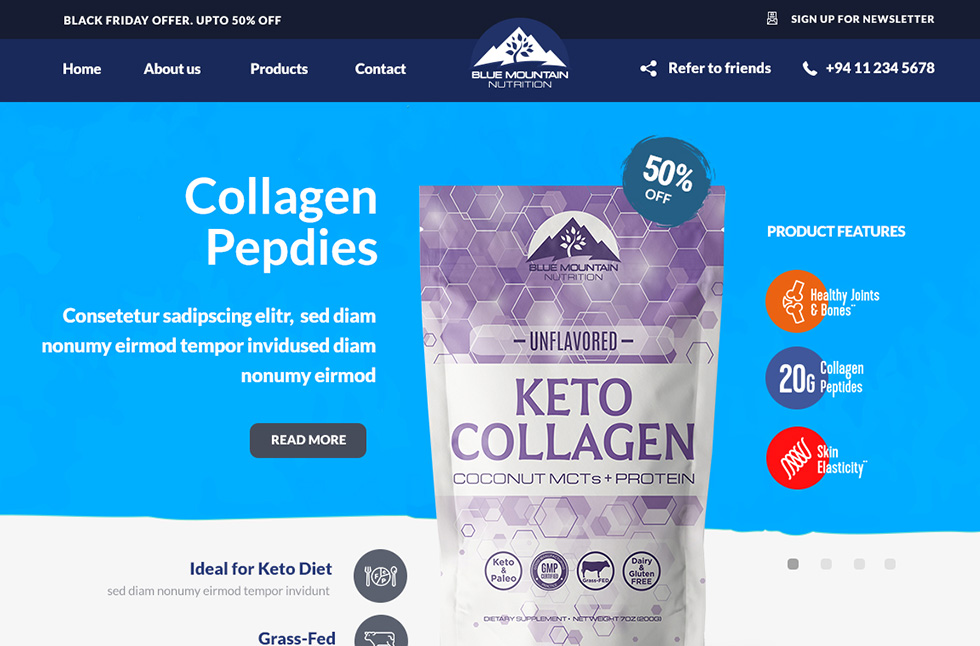This screenshot has height=646, width=980.
Task: Open the Products menu
Action: click(x=279, y=69)
